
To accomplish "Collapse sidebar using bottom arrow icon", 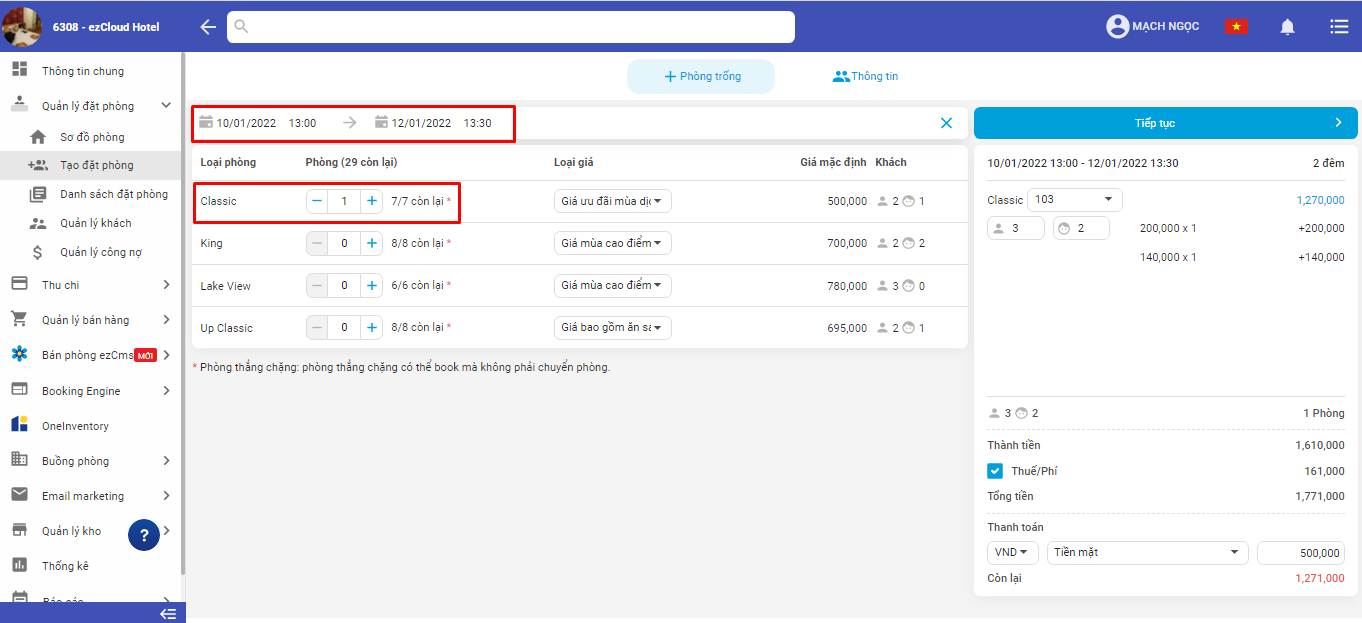I will tap(168, 614).
